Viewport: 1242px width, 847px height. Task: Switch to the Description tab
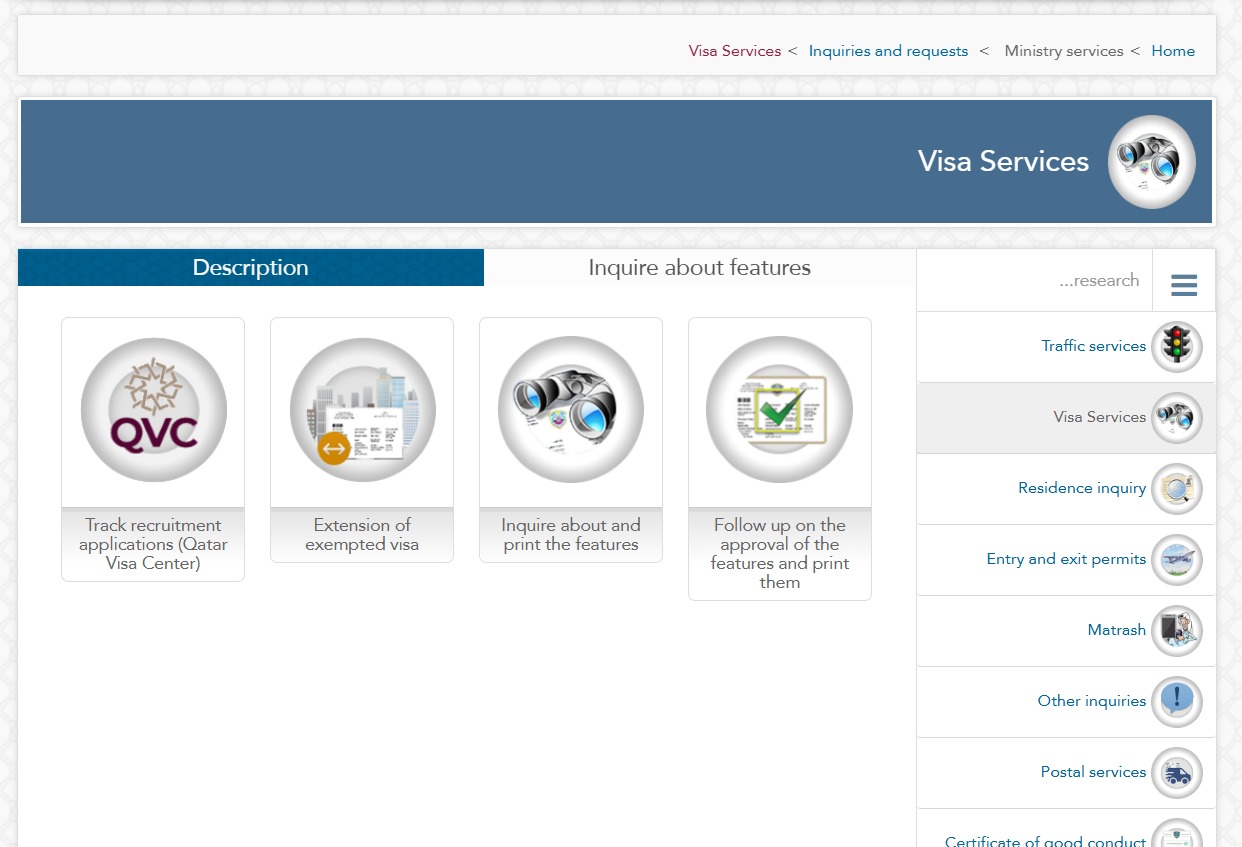251,268
